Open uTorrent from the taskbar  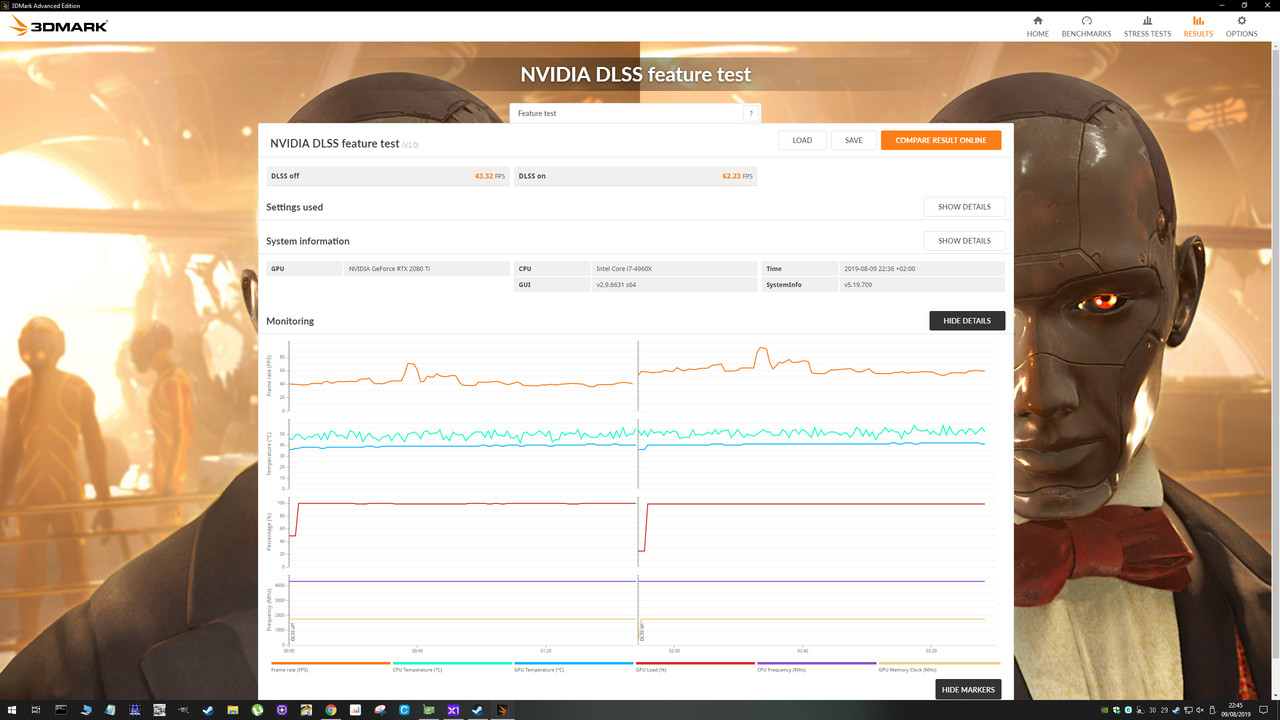click(x=257, y=710)
